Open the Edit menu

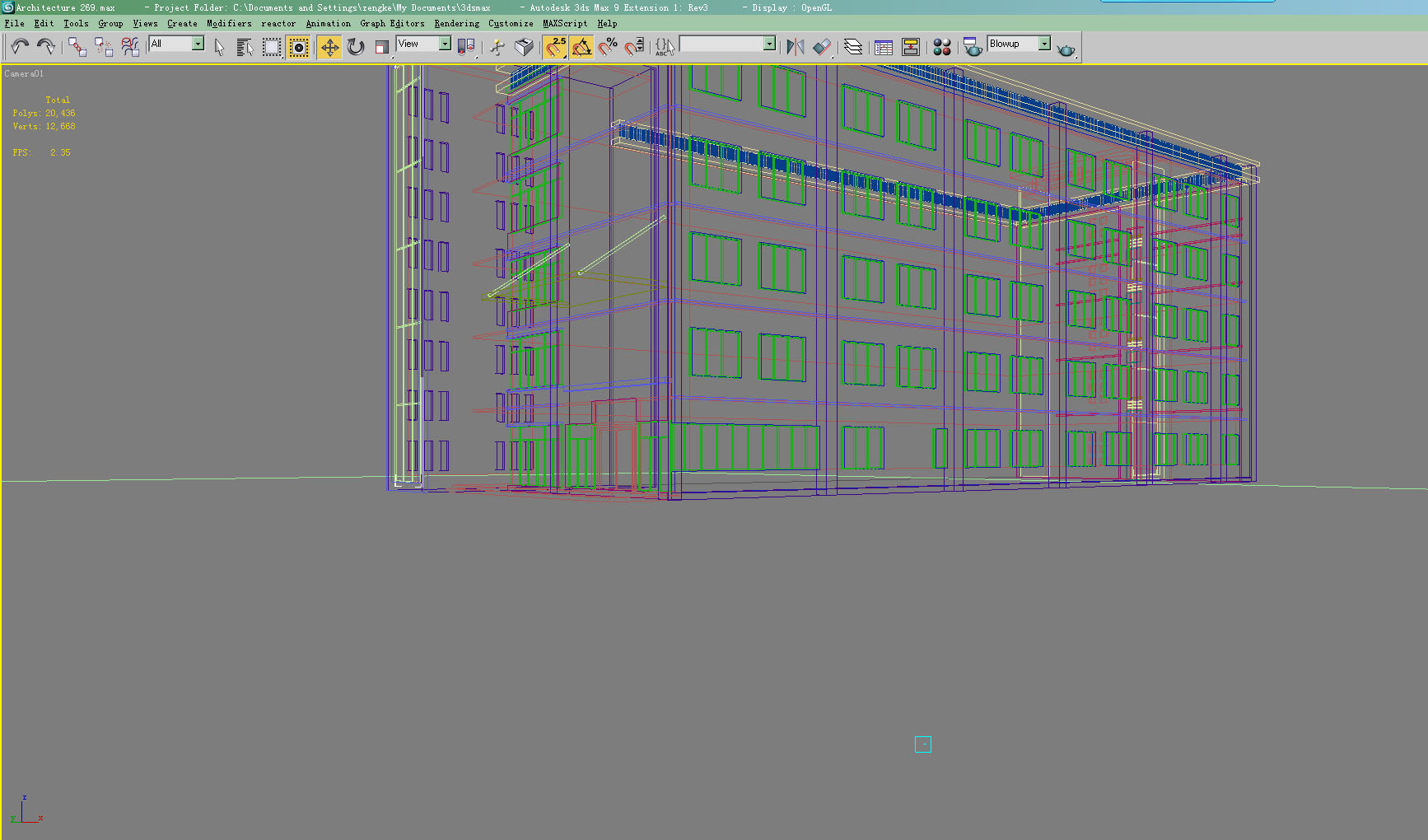pyautogui.click(x=44, y=23)
